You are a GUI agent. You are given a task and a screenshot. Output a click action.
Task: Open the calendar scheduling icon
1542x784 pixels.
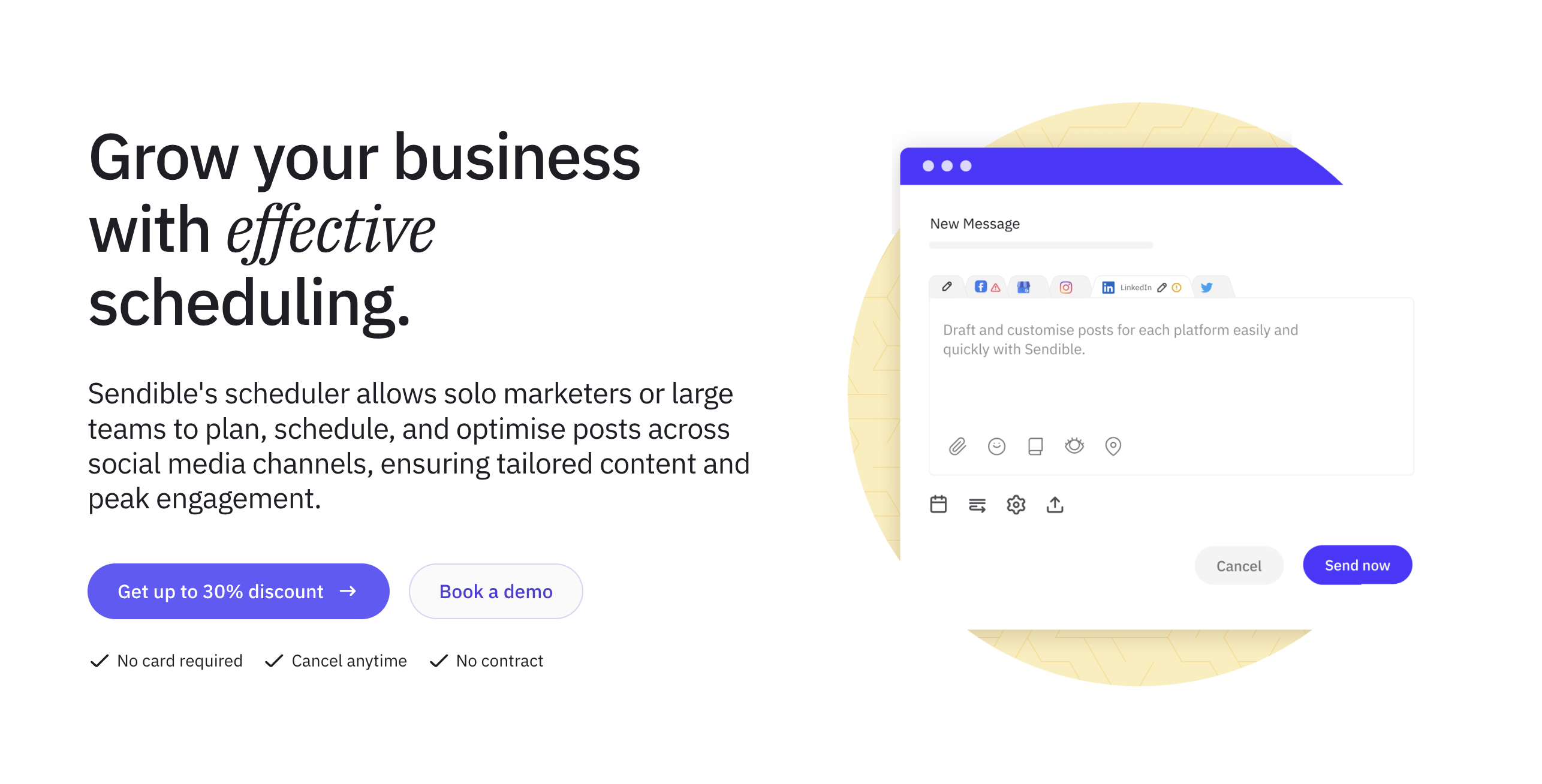tap(938, 503)
